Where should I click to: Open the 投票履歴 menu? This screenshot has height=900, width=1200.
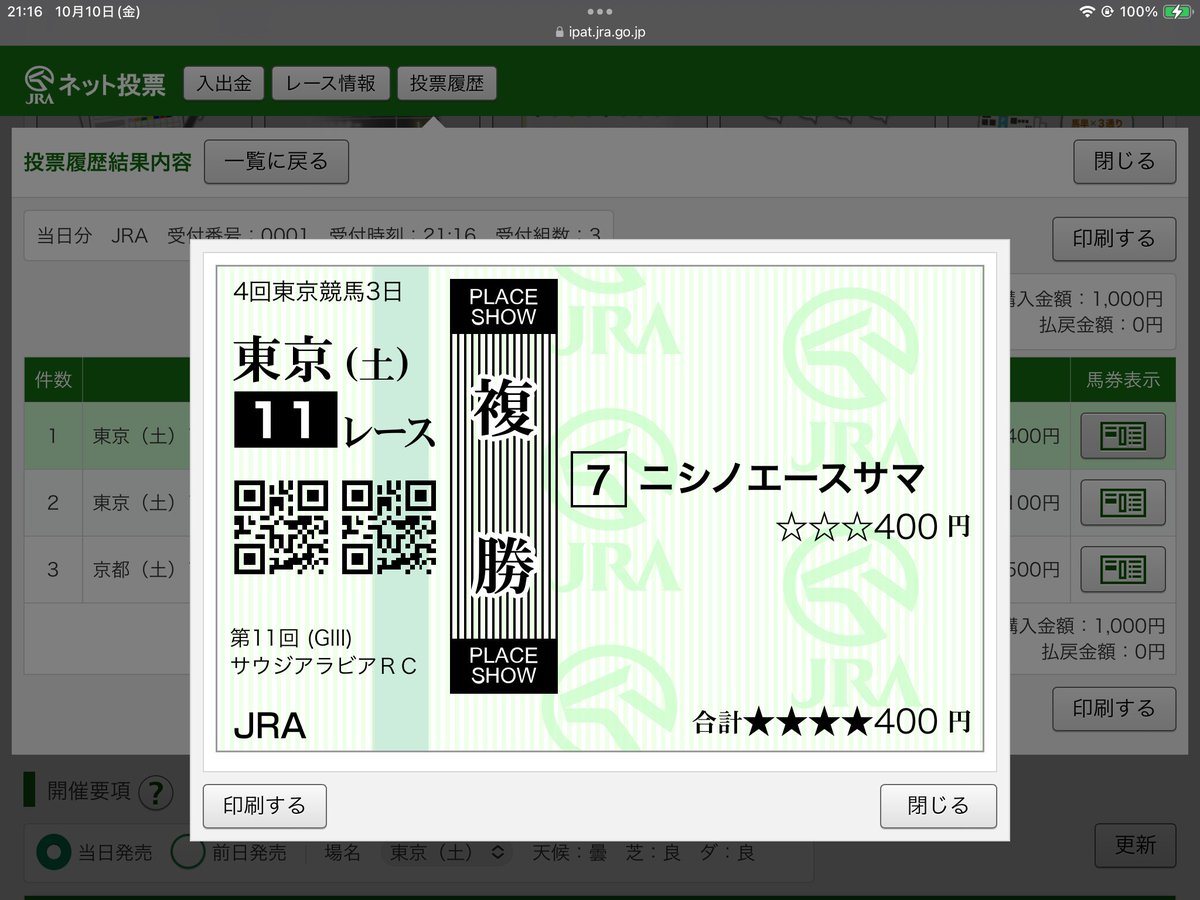point(446,84)
